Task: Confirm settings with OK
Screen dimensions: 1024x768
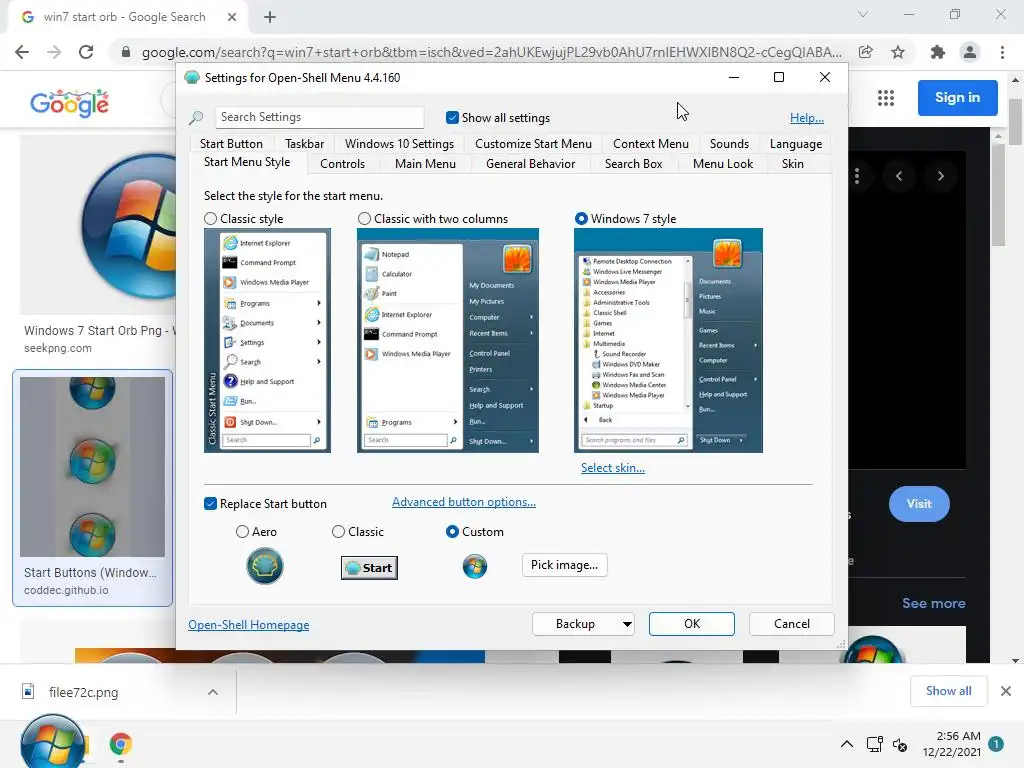Action: pyautogui.click(x=692, y=624)
